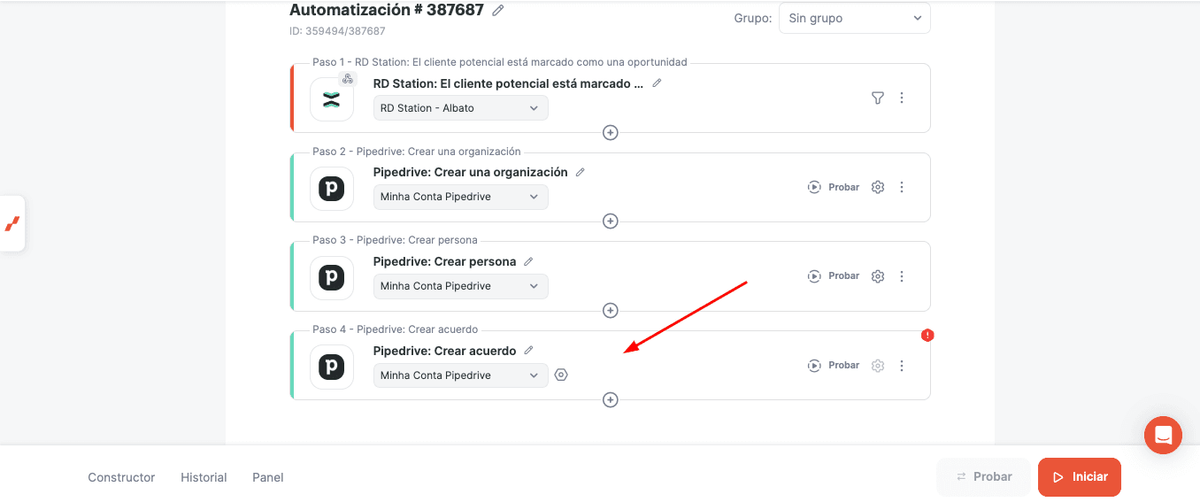Expand the Grupo 'Sin grupo' dropdown
Viewport: 1200px width, 504px height.
853,18
